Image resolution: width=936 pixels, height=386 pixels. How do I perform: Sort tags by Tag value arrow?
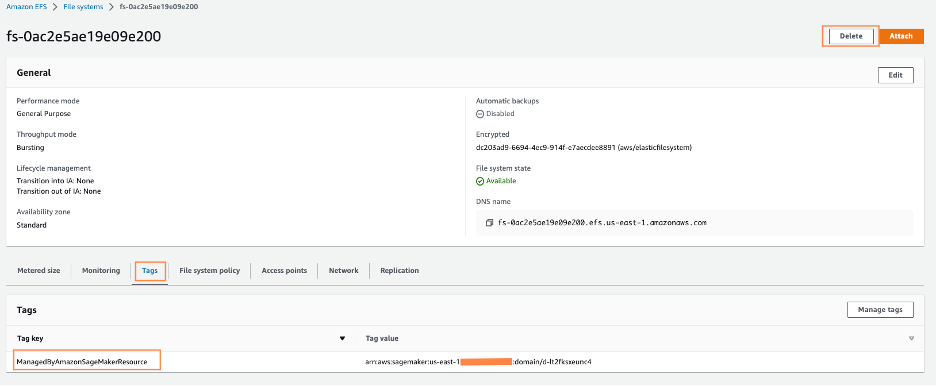[x=912, y=338]
